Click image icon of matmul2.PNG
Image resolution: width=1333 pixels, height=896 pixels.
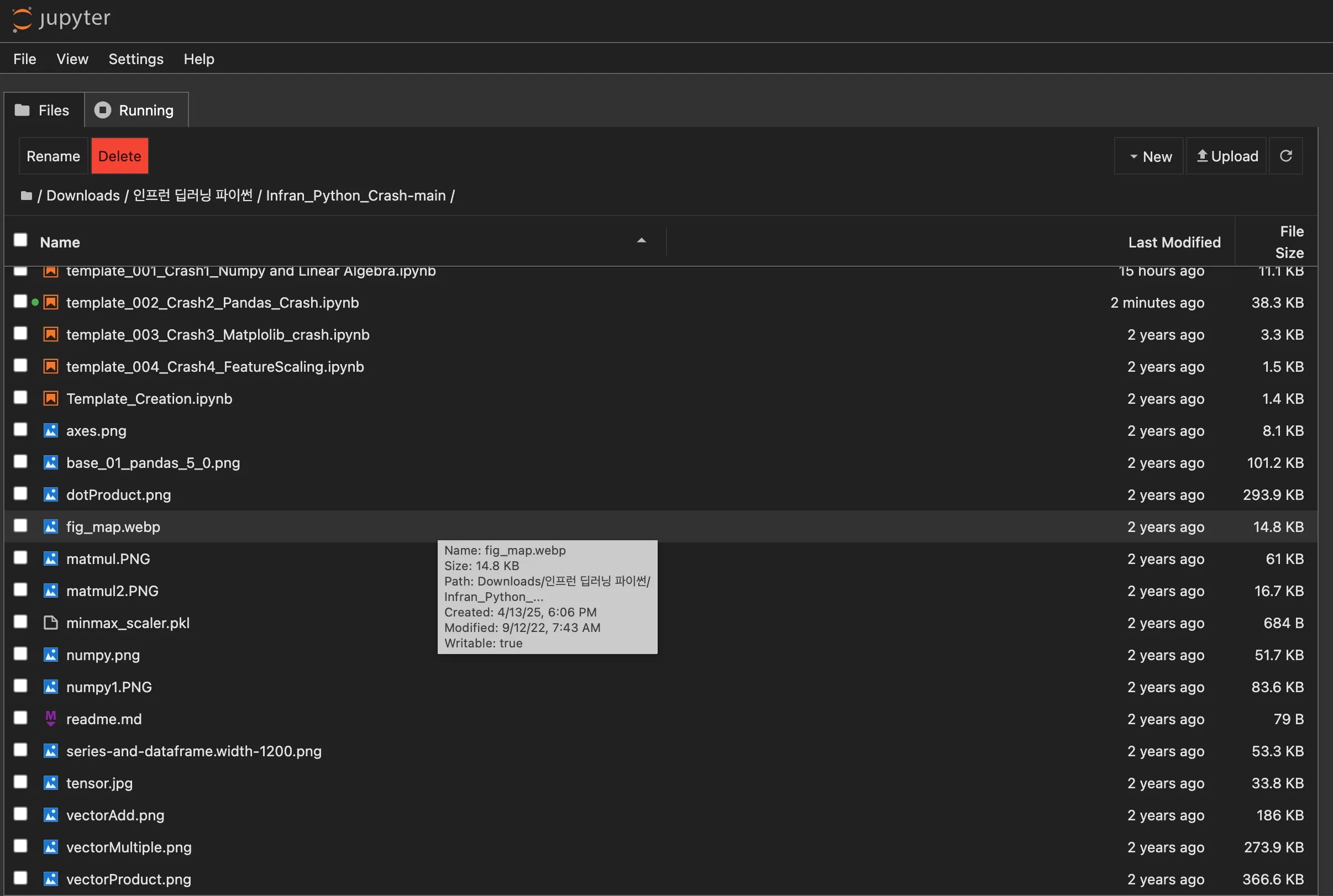(51, 591)
